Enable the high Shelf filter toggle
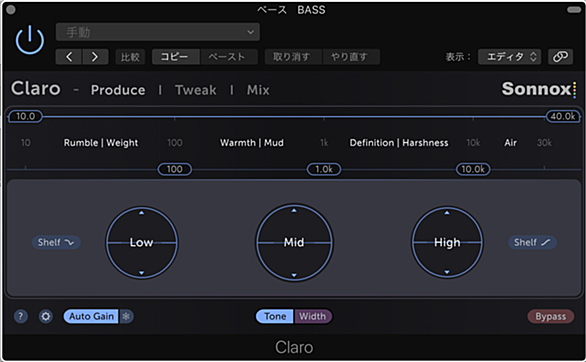The height and width of the screenshot is (362, 586). pyautogui.click(x=532, y=242)
